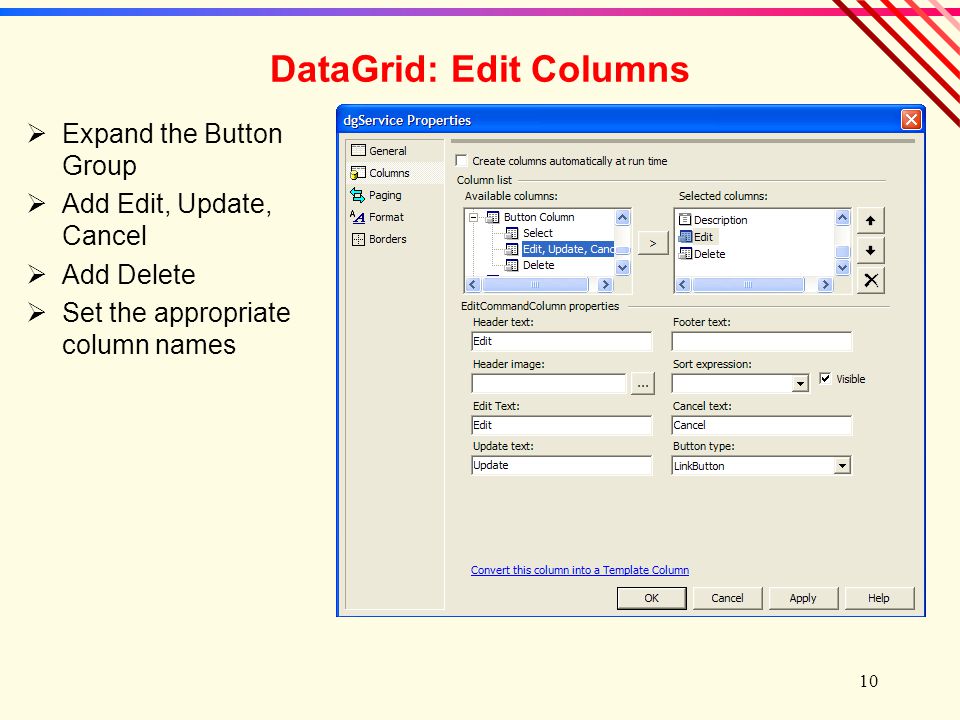Confirm with the OK button

click(651, 598)
